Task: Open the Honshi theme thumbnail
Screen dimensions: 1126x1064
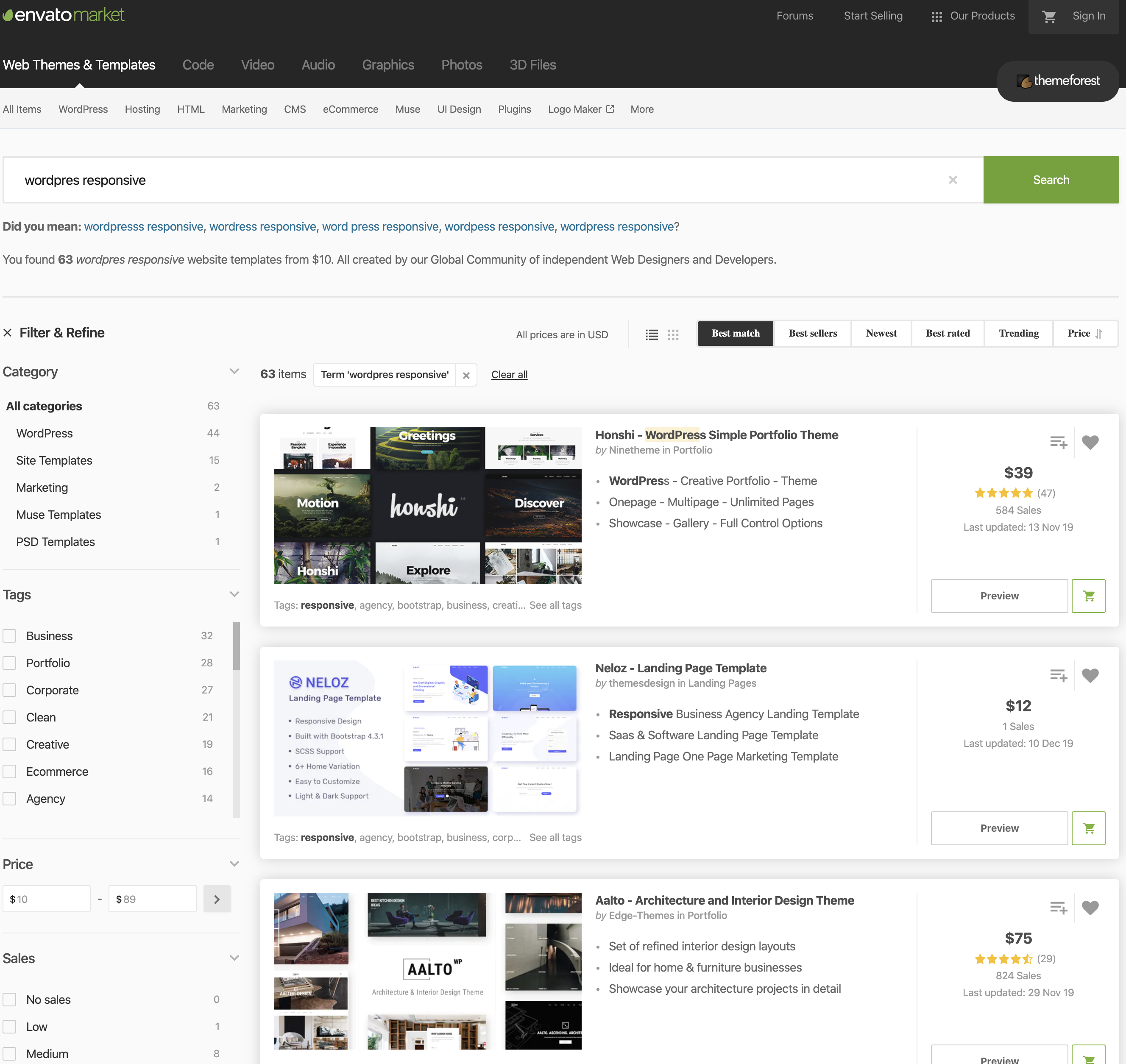Action: tap(427, 505)
